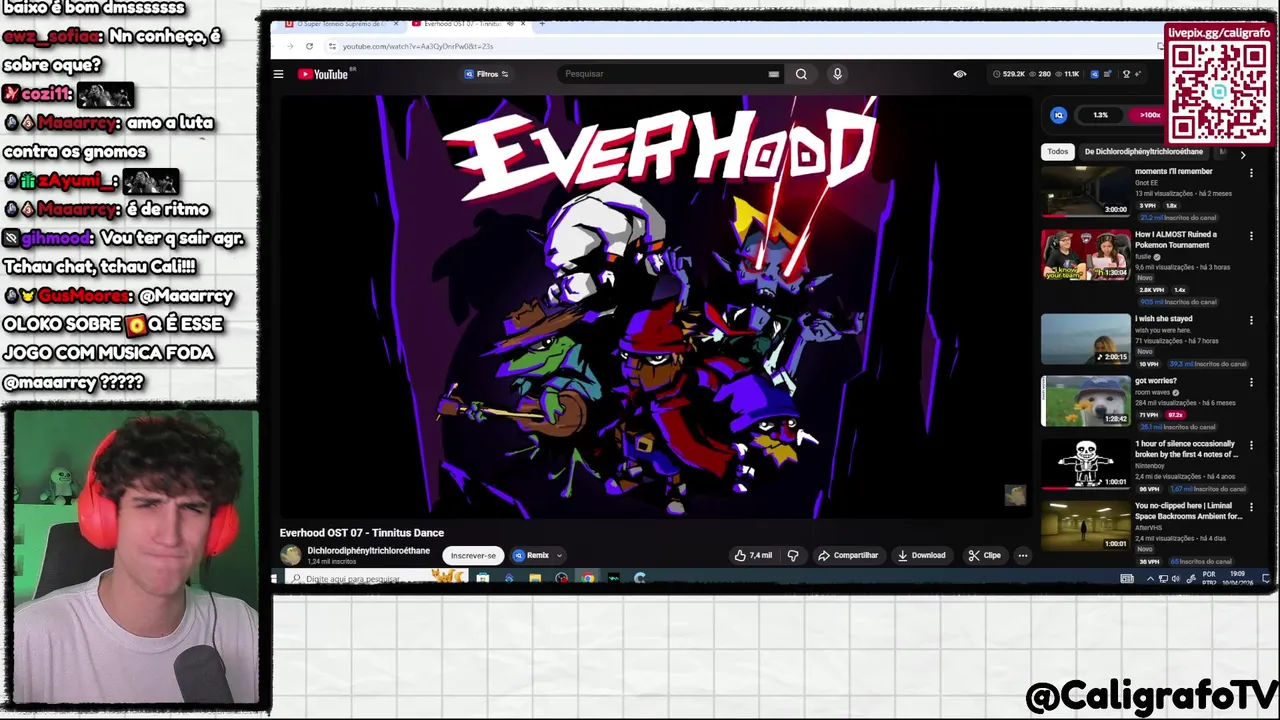
Task: Start voice search with microphone icon
Action: 837,74
